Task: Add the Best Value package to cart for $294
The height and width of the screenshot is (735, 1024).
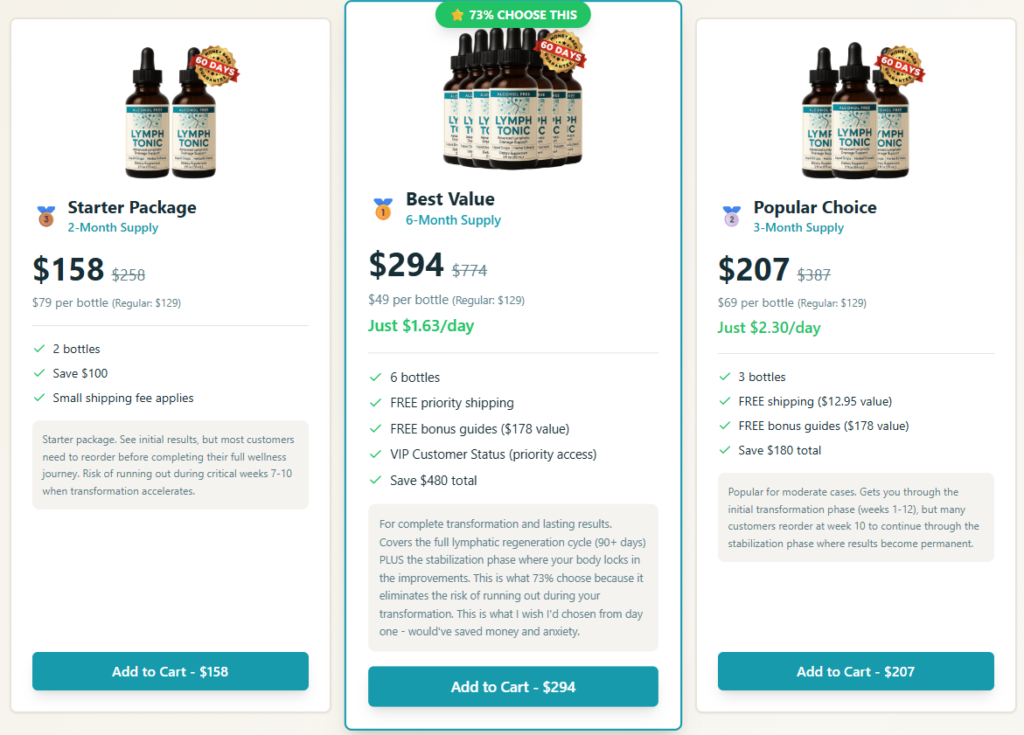Action: (513, 687)
